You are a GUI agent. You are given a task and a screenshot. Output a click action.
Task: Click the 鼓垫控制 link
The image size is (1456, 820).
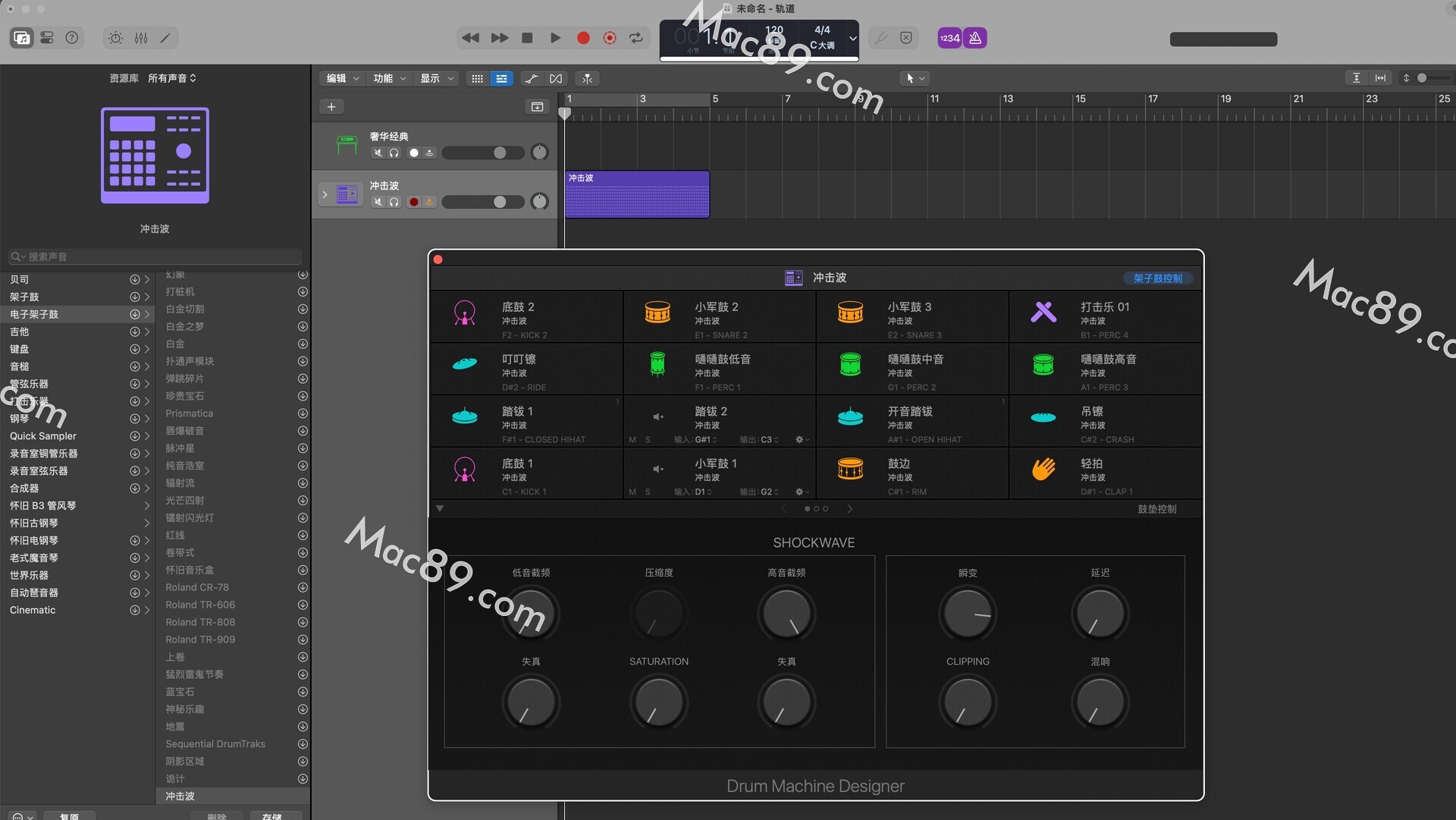click(x=1156, y=509)
